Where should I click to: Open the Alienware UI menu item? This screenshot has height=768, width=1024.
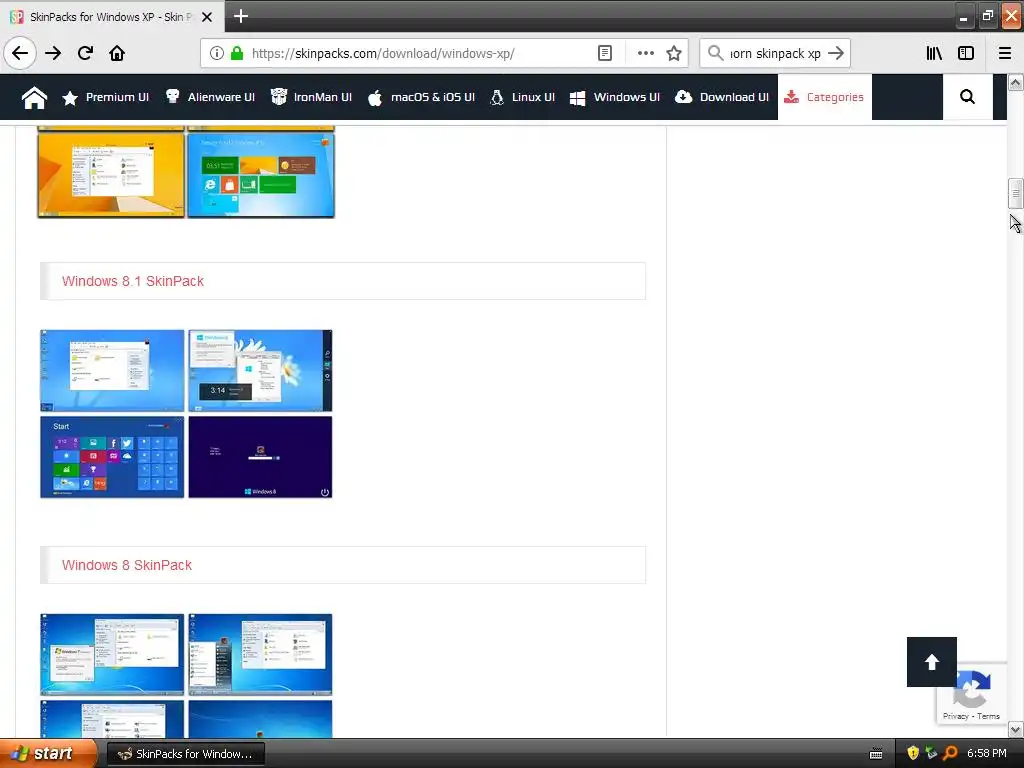(210, 97)
